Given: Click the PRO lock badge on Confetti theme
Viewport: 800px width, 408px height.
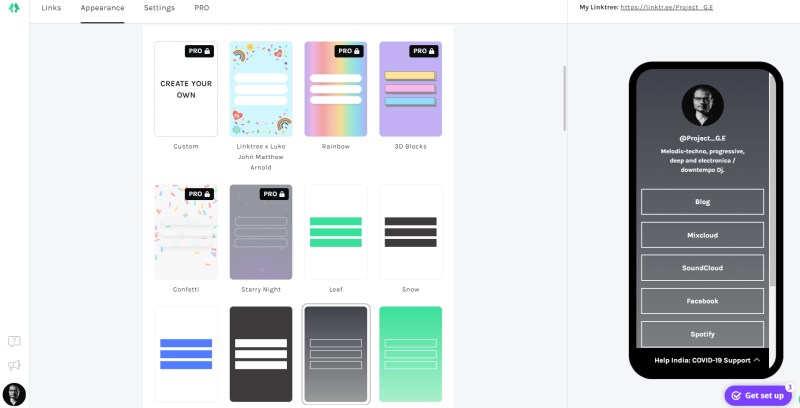Looking at the screenshot, I should click(199, 194).
